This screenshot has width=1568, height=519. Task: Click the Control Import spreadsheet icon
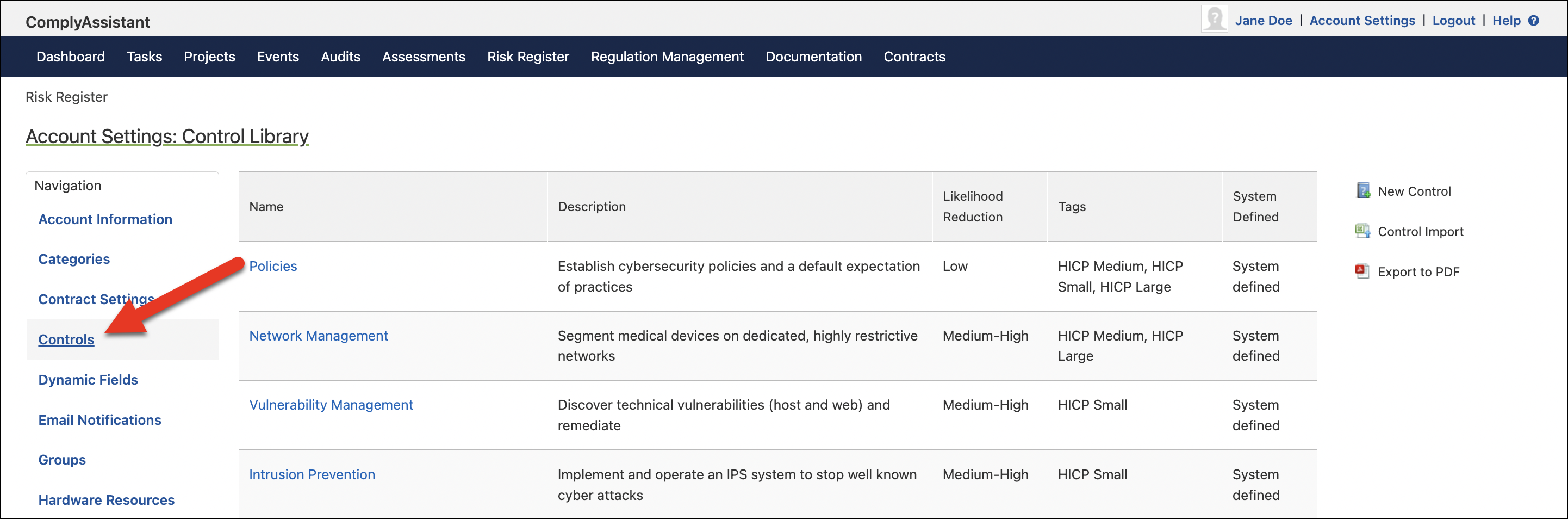coord(1363,231)
